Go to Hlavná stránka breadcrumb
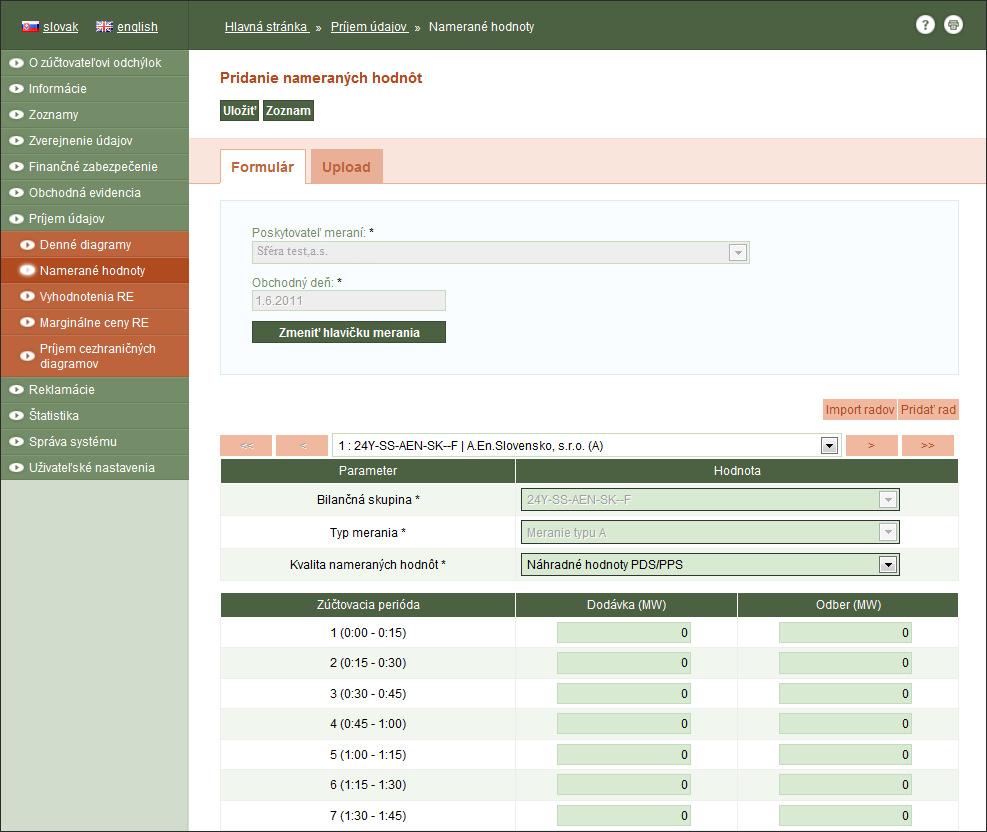 click(266, 26)
